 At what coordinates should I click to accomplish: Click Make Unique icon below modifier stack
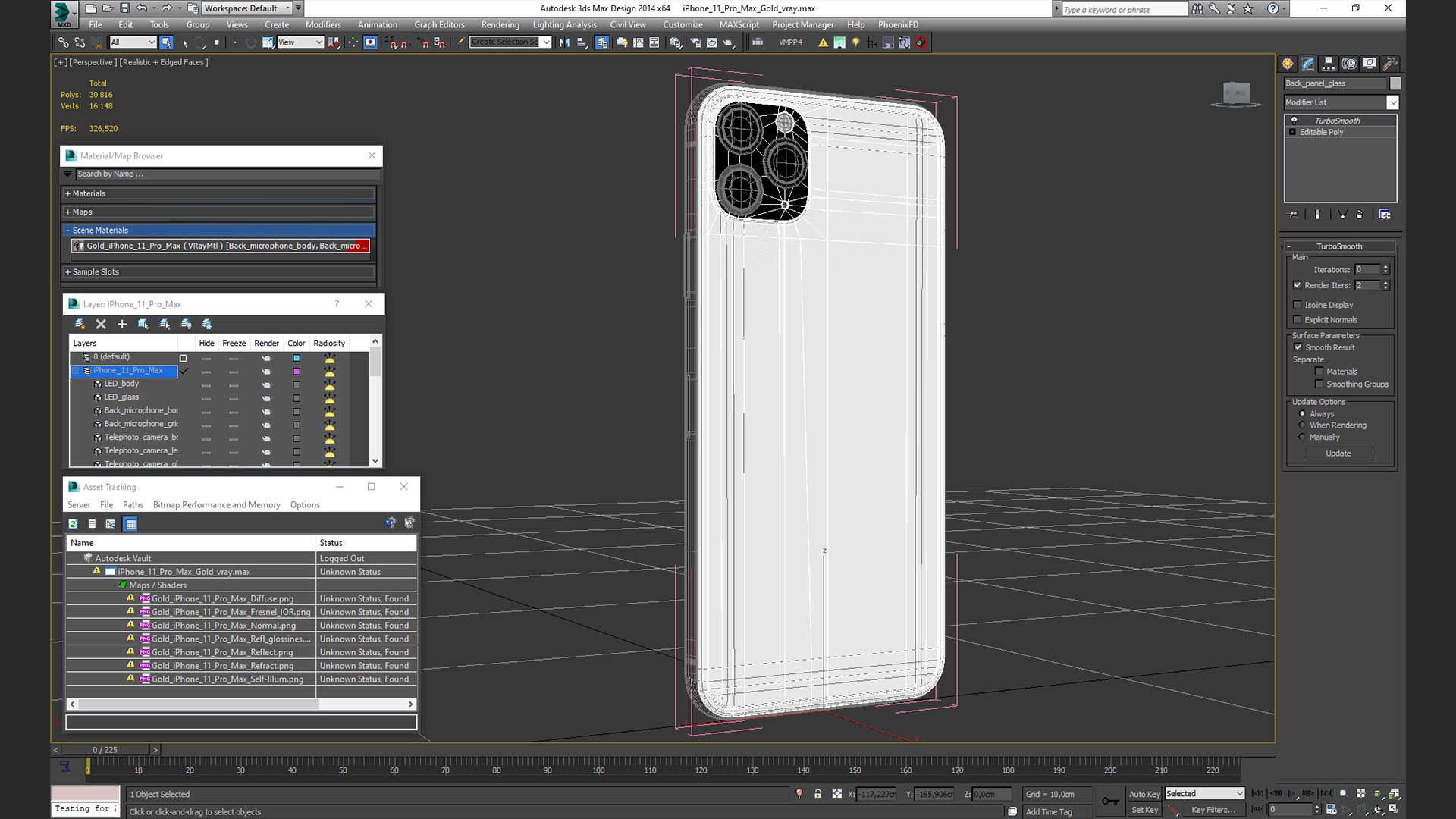pyautogui.click(x=1342, y=215)
